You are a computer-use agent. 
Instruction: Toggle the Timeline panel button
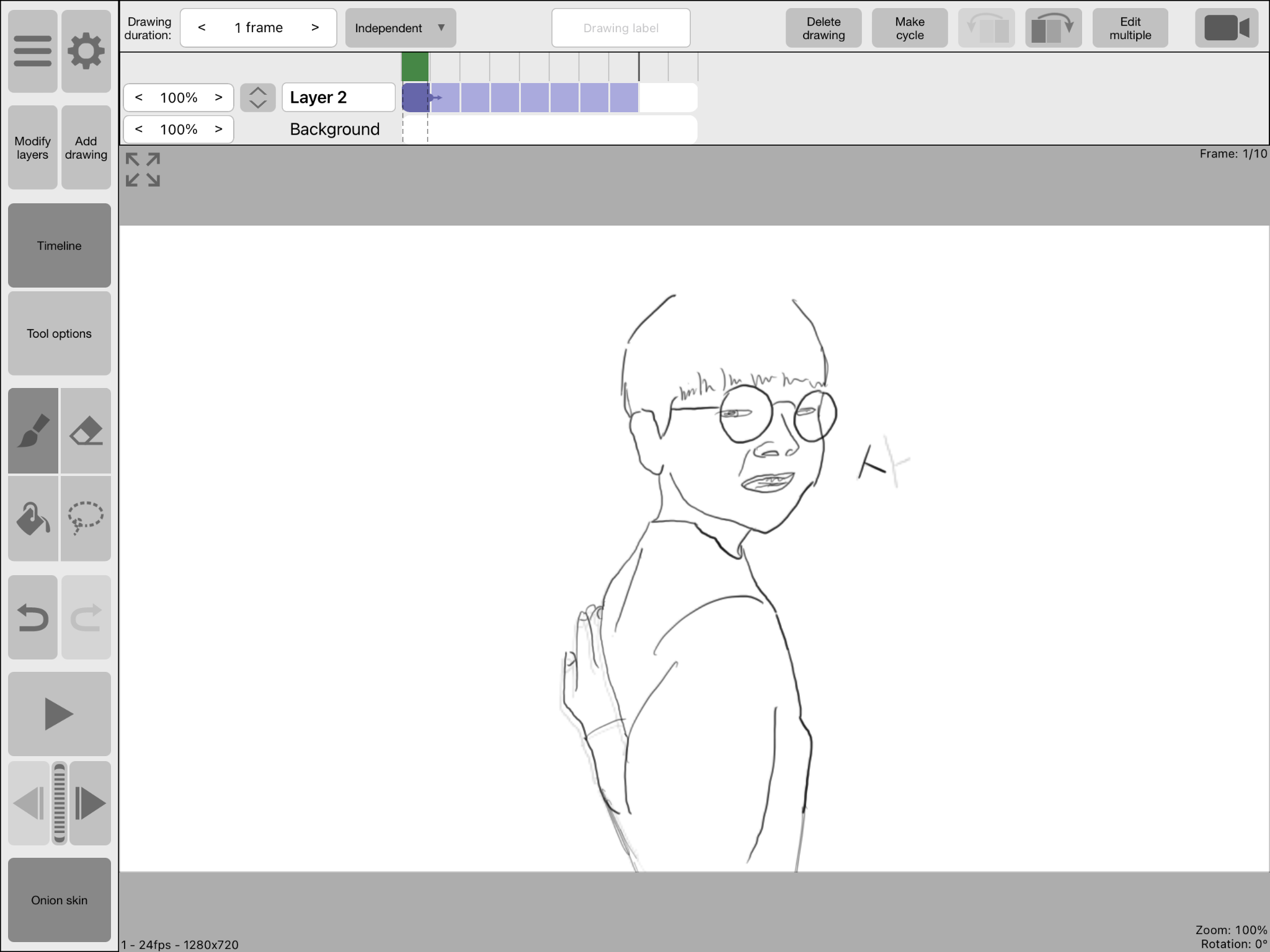click(x=60, y=245)
